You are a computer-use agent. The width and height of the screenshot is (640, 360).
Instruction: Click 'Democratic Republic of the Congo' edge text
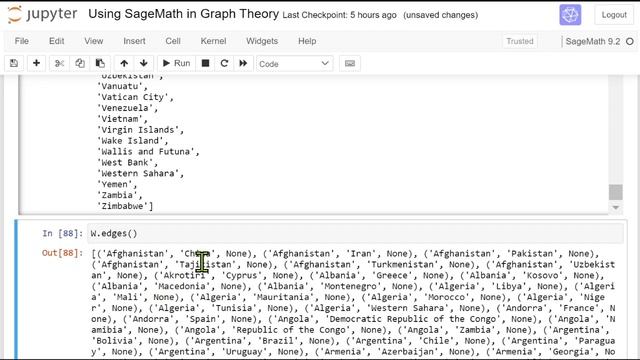(412, 319)
